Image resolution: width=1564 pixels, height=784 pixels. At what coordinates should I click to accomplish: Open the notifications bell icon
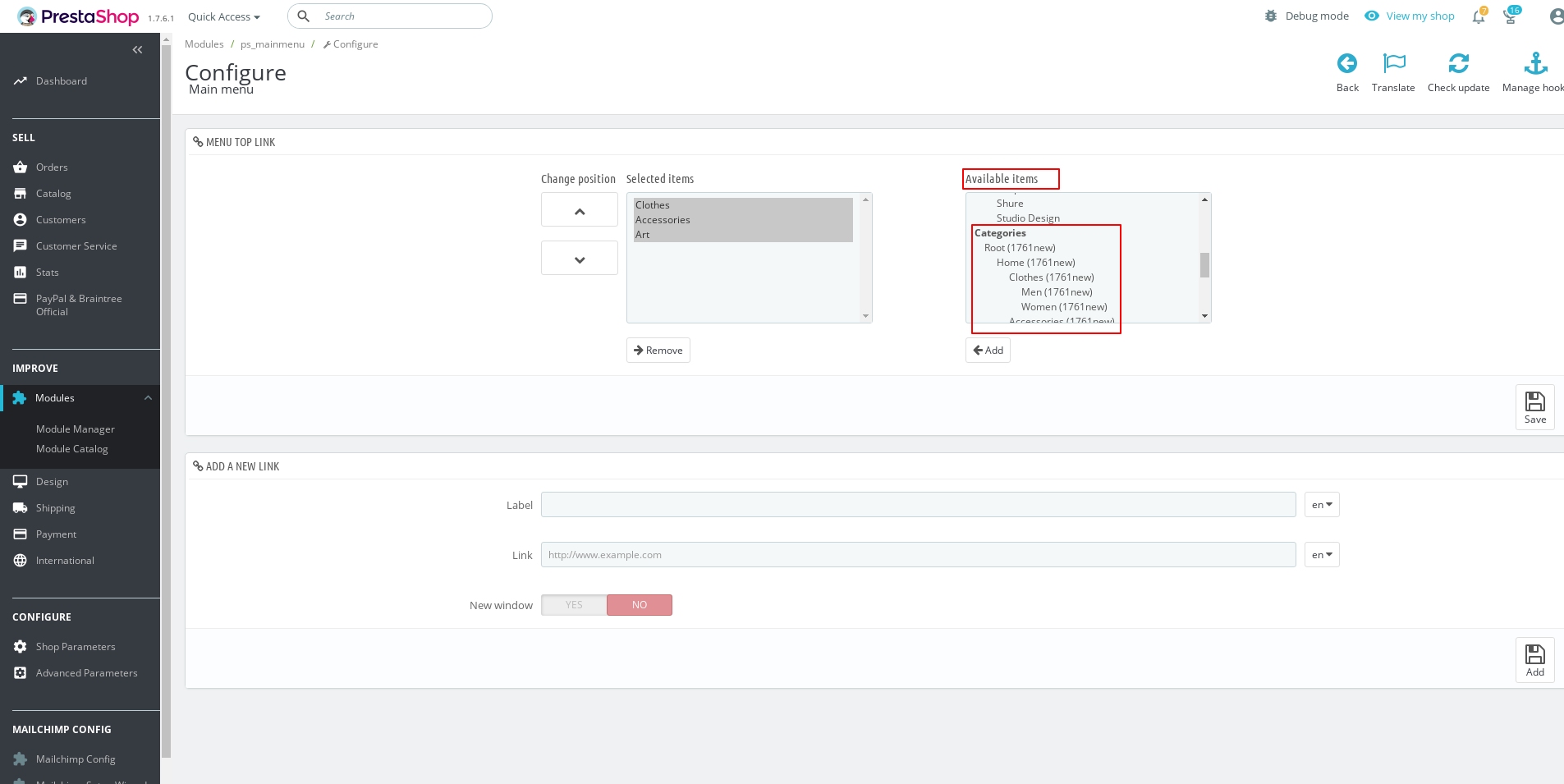[x=1478, y=16]
